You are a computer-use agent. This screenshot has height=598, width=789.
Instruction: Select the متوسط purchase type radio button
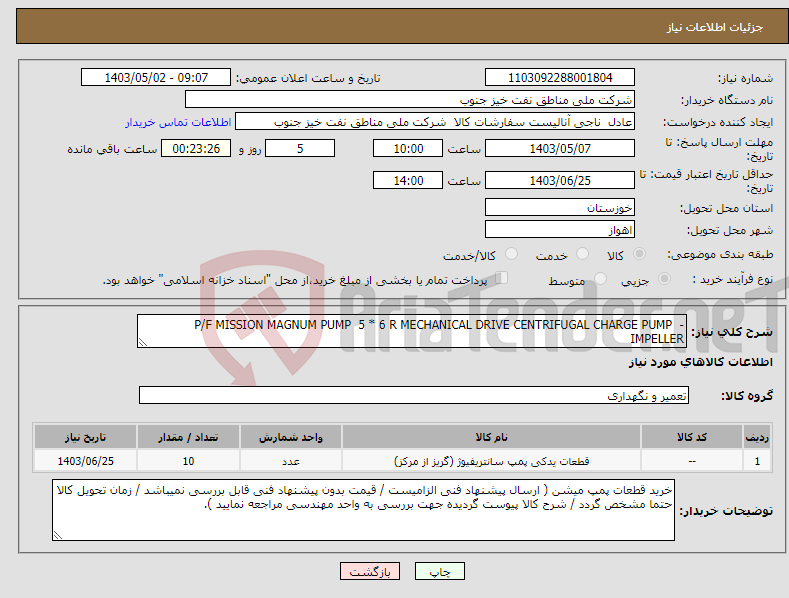pyautogui.click(x=600, y=278)
